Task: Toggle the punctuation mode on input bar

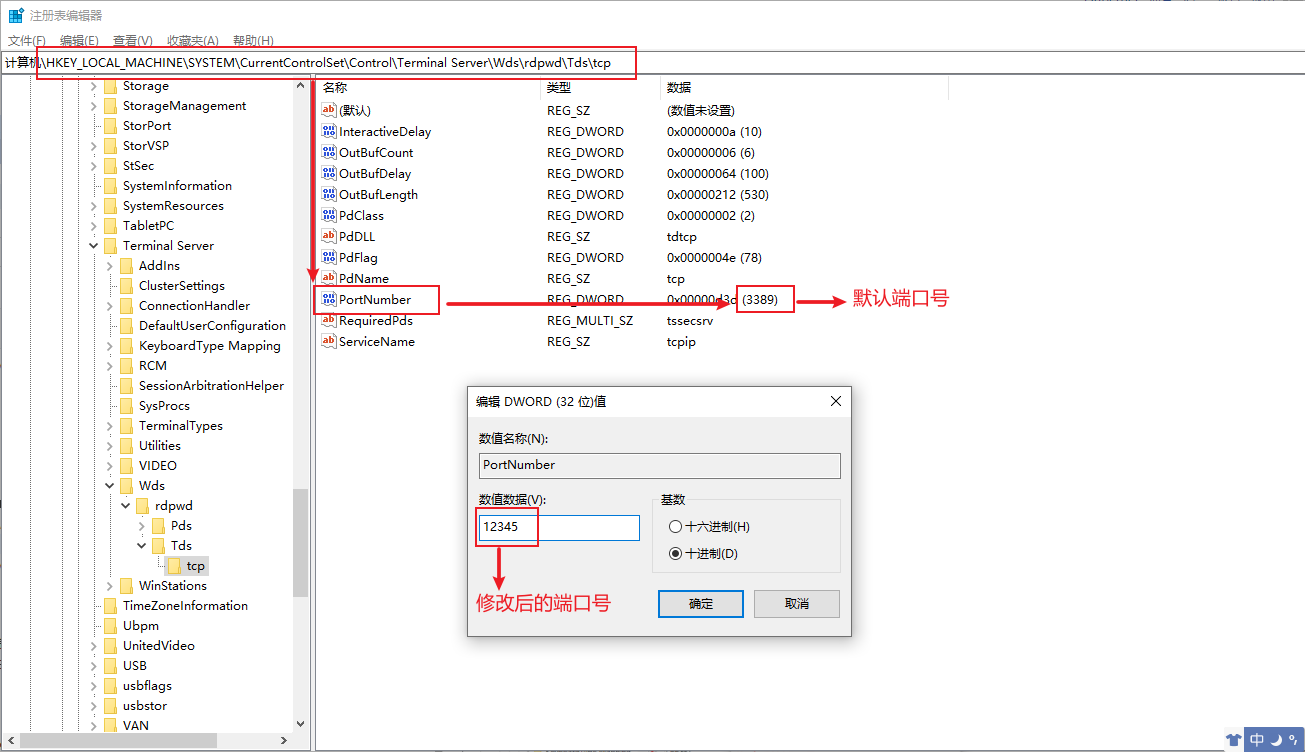Action: (x=1292, y=742)
